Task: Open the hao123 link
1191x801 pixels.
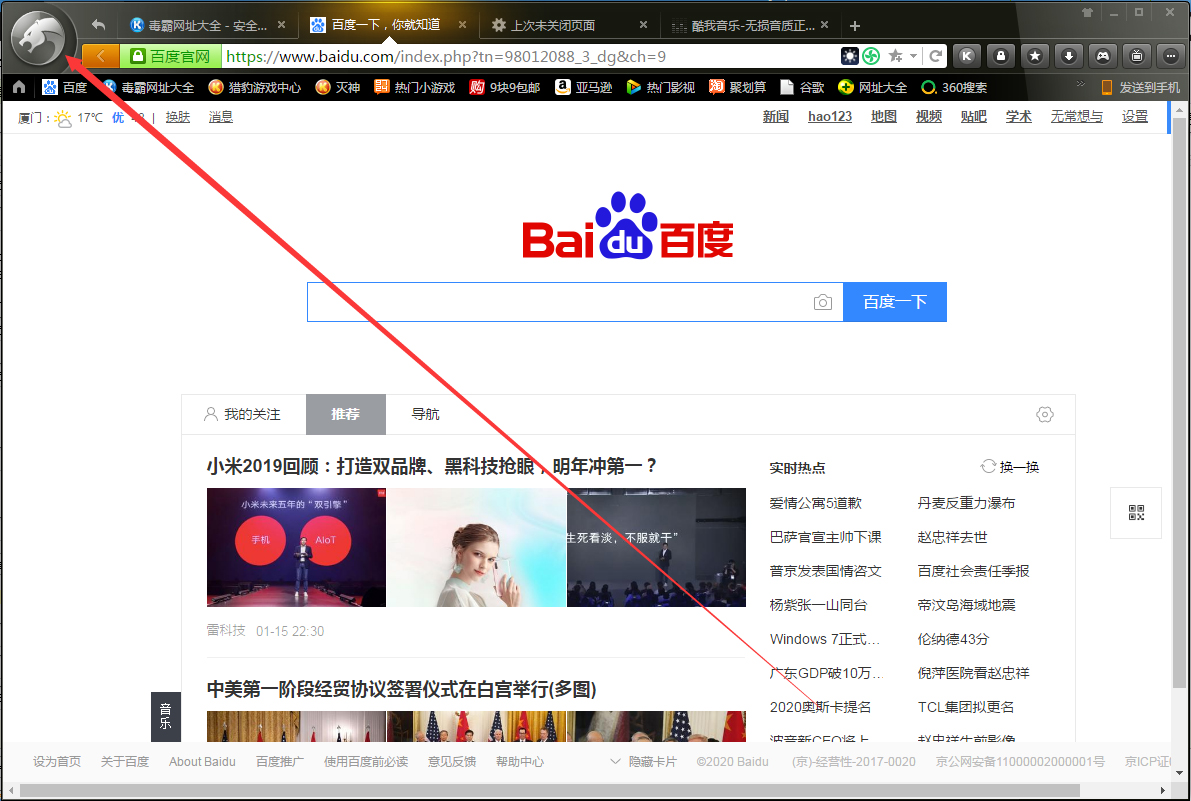Action: pos(829,116)
